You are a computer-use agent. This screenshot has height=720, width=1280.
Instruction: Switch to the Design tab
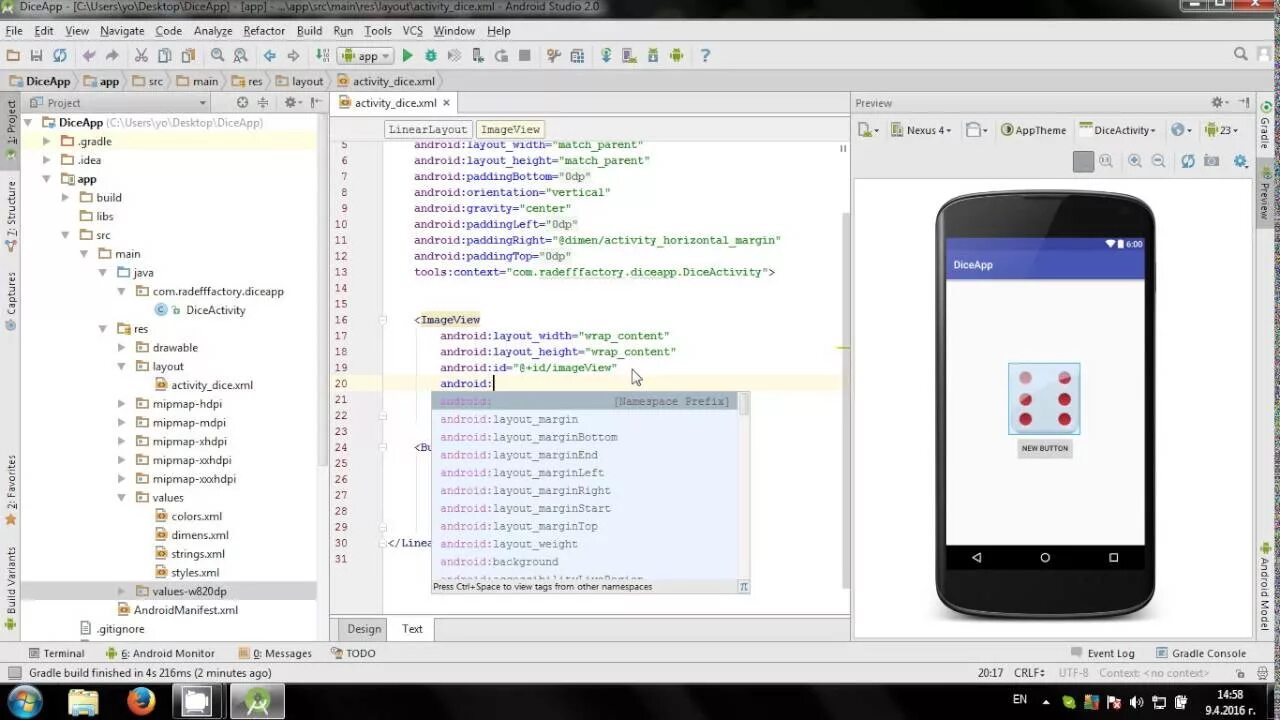(364, 629)
